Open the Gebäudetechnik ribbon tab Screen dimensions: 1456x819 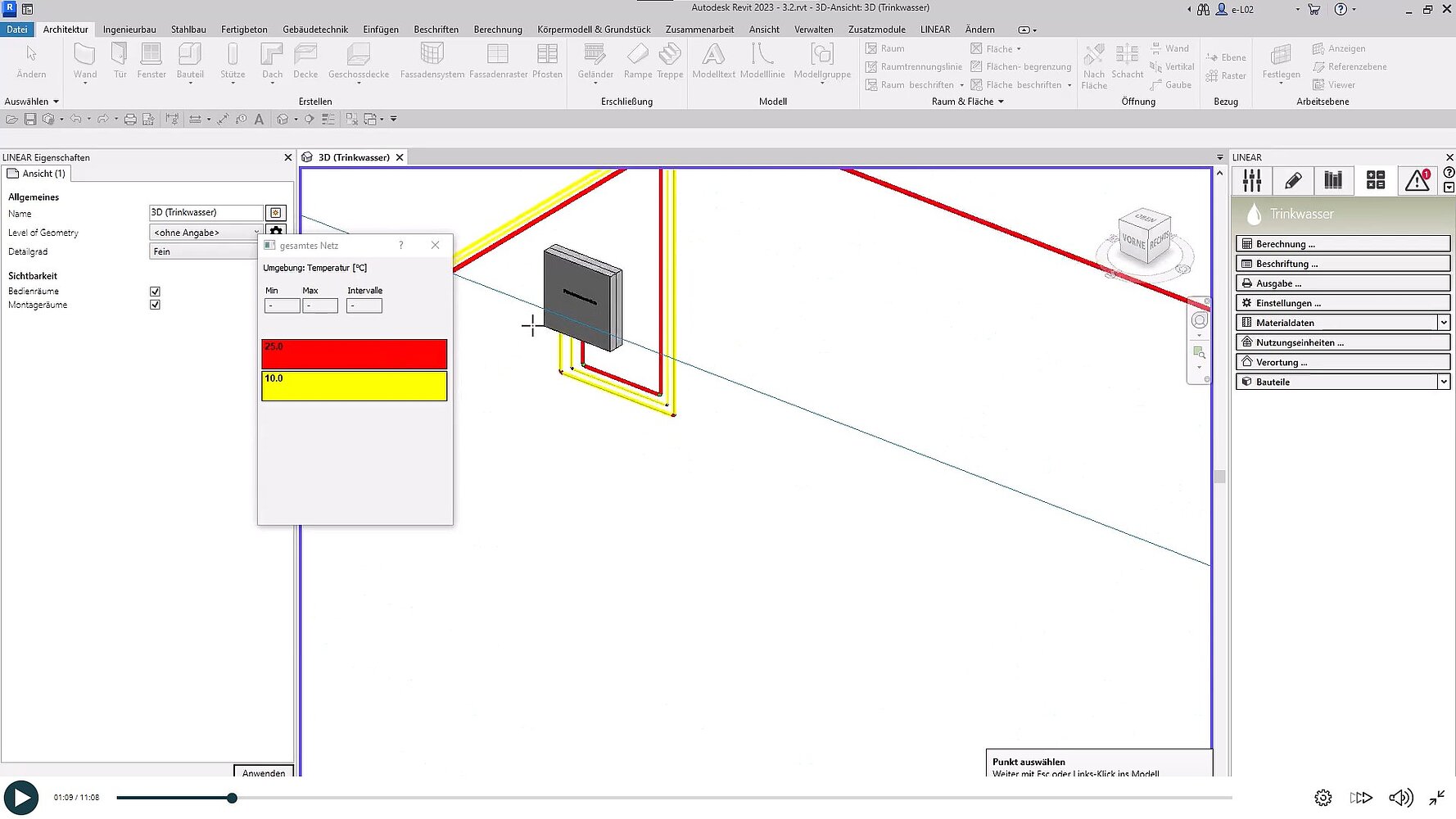tap(315, 29)
